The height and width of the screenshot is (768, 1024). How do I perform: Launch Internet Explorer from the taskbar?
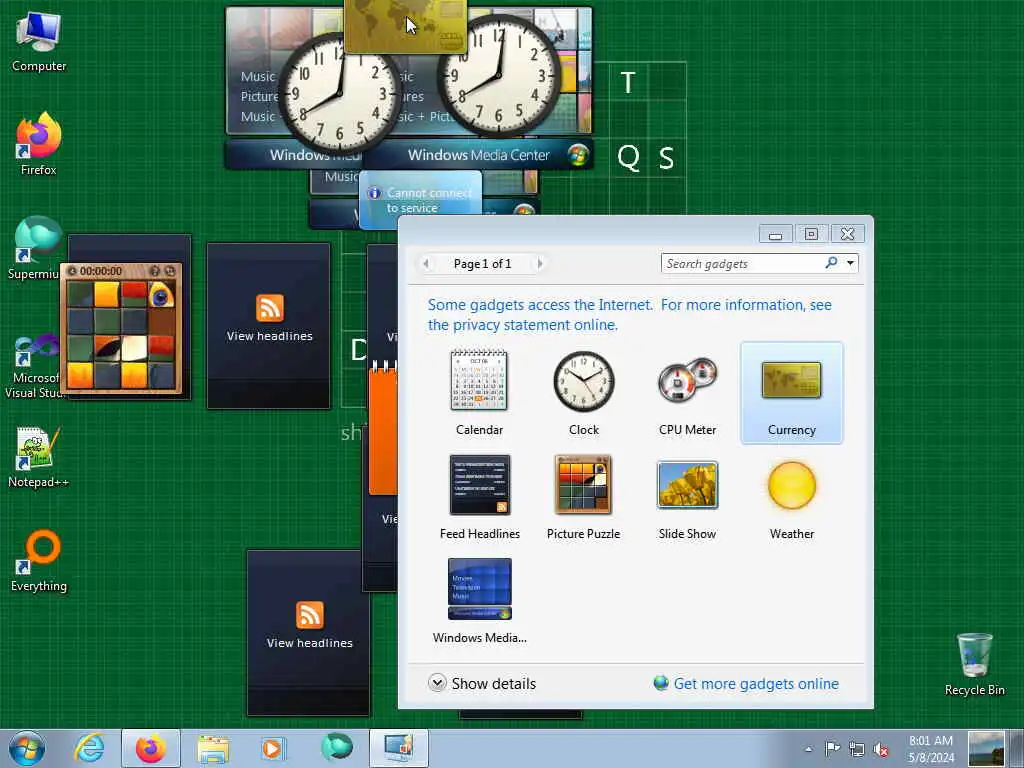tap(89, 748)
